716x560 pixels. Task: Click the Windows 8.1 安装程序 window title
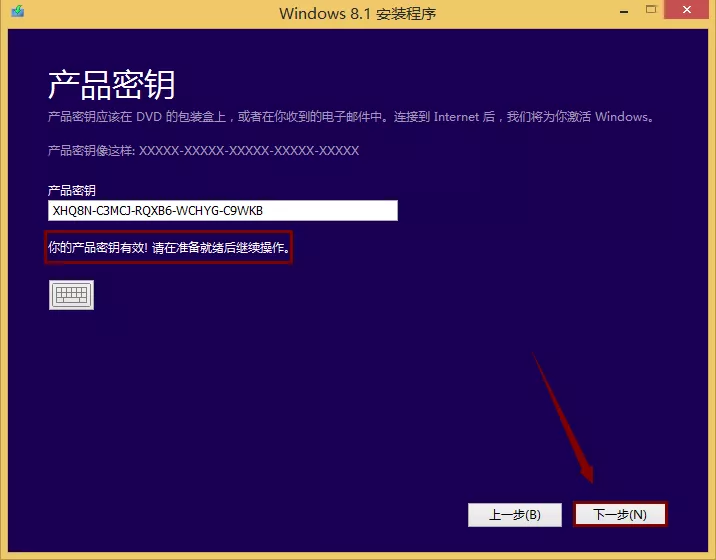358,13
